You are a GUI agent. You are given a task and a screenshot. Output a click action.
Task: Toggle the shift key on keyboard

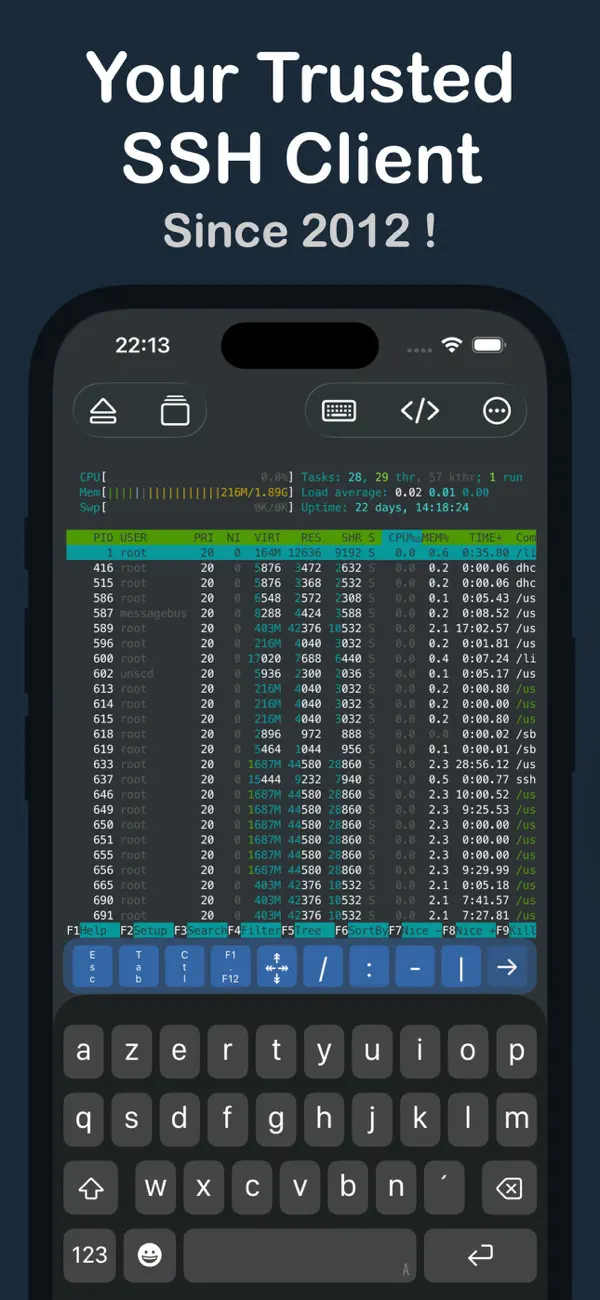[x=91, y=1188]
